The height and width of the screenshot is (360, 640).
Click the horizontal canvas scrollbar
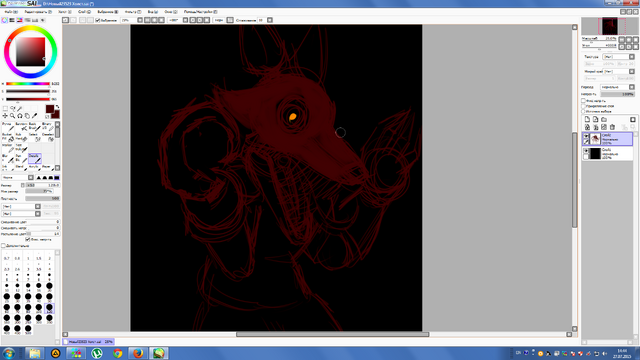(x=333, y=334)
